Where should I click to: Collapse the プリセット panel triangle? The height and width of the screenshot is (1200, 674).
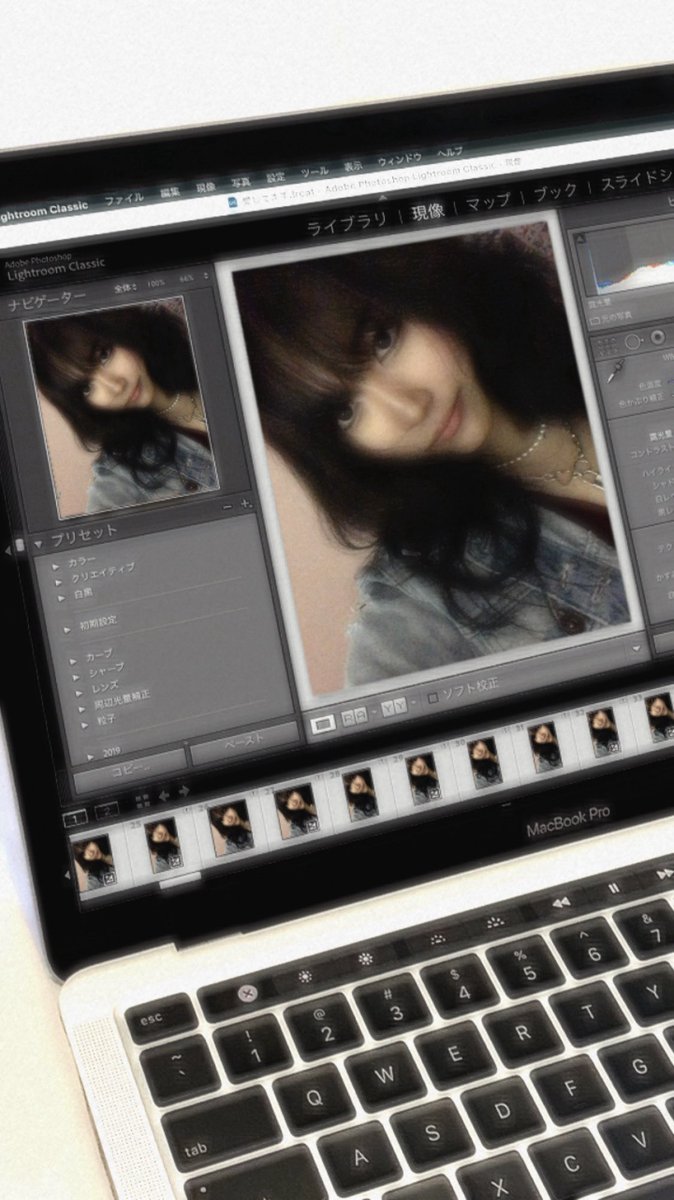39,543
